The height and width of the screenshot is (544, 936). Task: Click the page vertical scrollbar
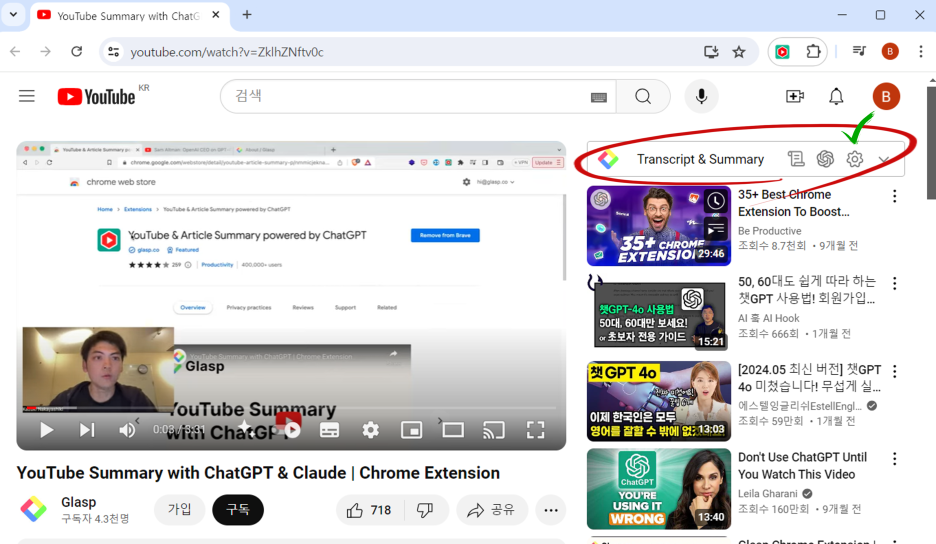pos(931,143)
